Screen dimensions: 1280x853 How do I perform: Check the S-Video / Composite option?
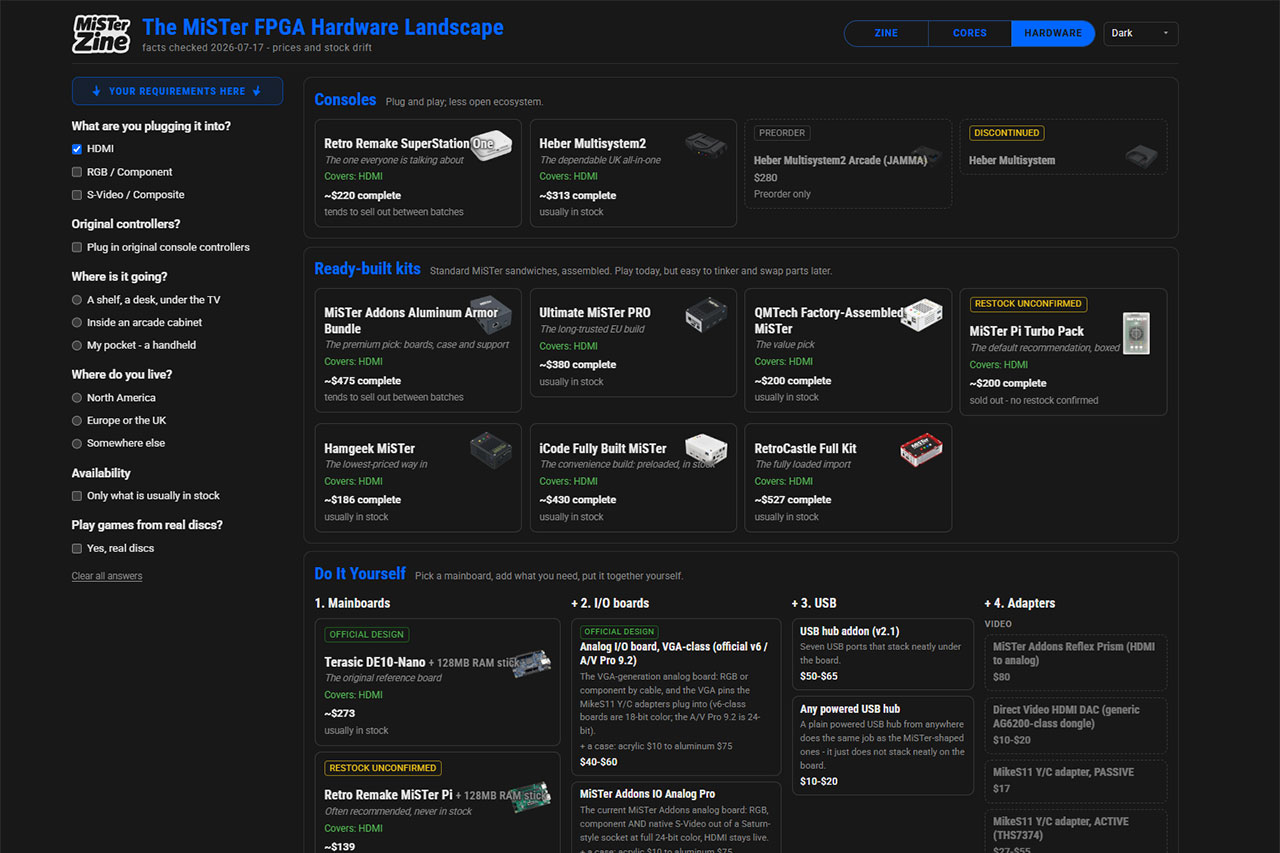[77, 195]
